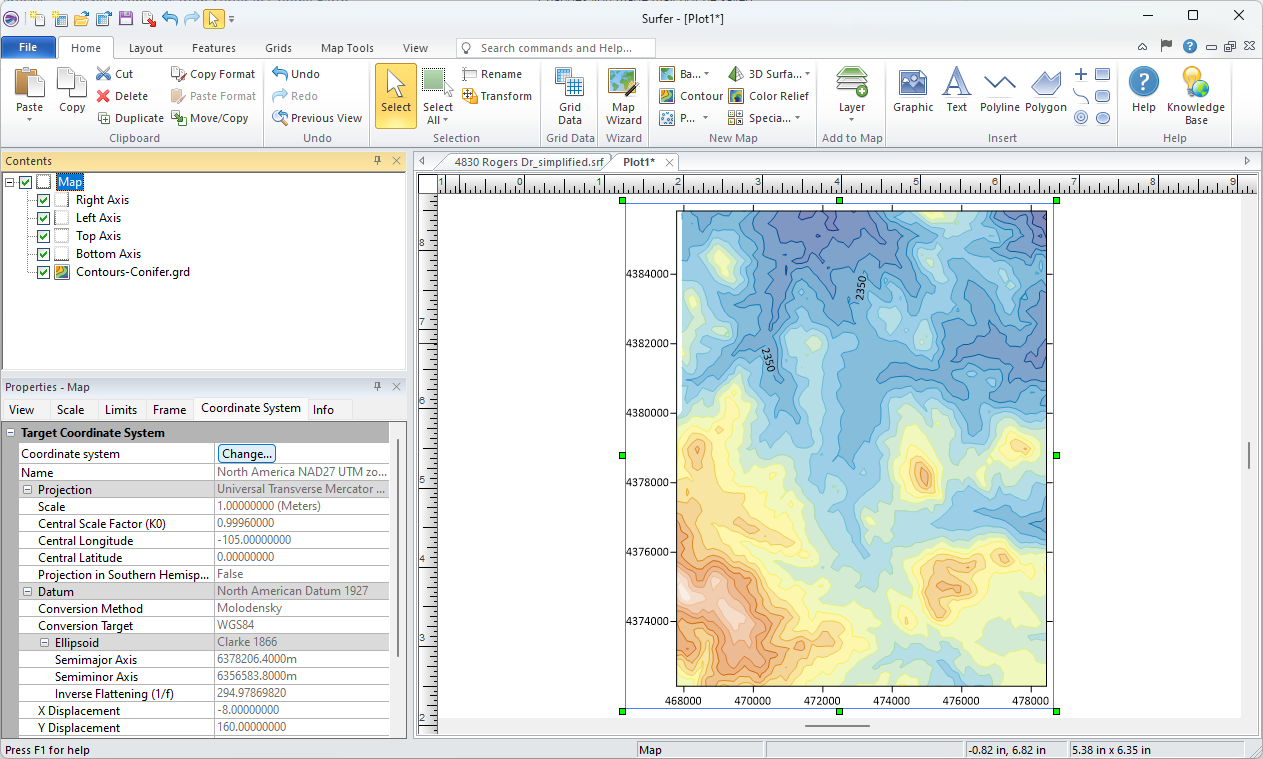The image size is (1263, 759).
Task: Hide the Contours-Conifer.grd layer
Action: click(44, 272)
